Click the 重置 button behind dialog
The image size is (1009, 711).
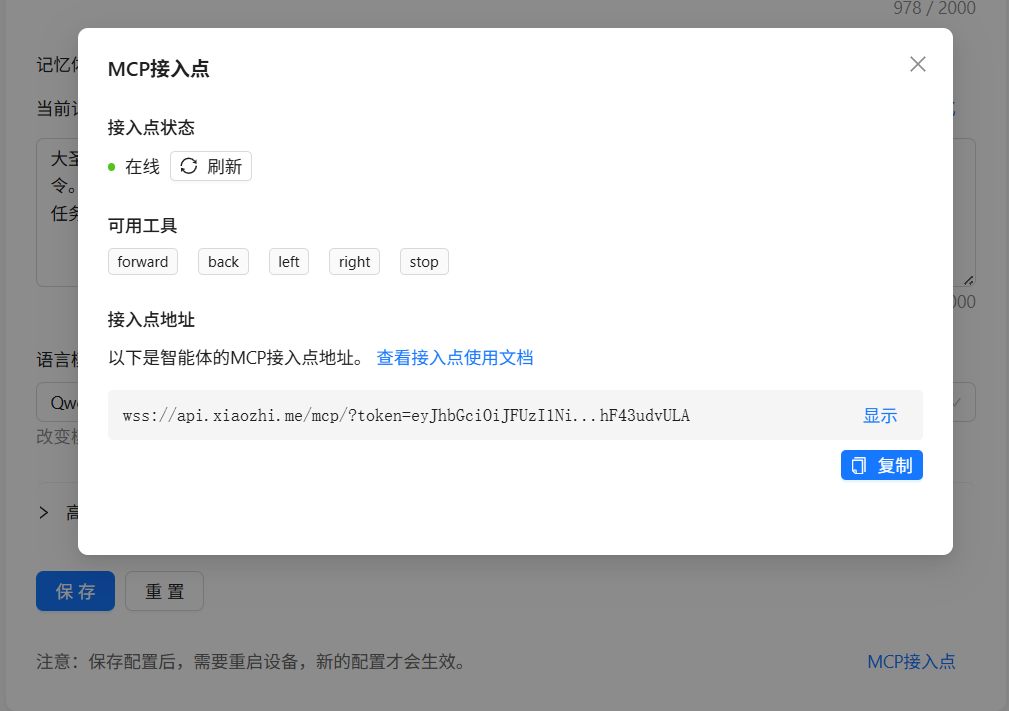tap(165, 591)
